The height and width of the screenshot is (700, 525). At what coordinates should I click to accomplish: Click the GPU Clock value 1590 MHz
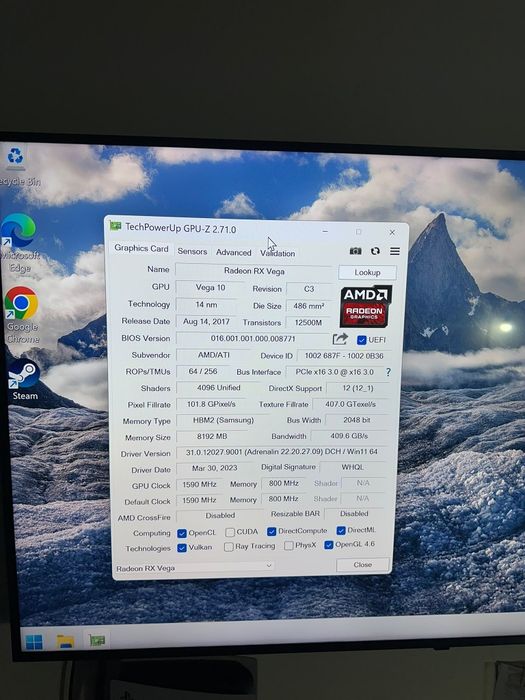(x=199, y=484)
